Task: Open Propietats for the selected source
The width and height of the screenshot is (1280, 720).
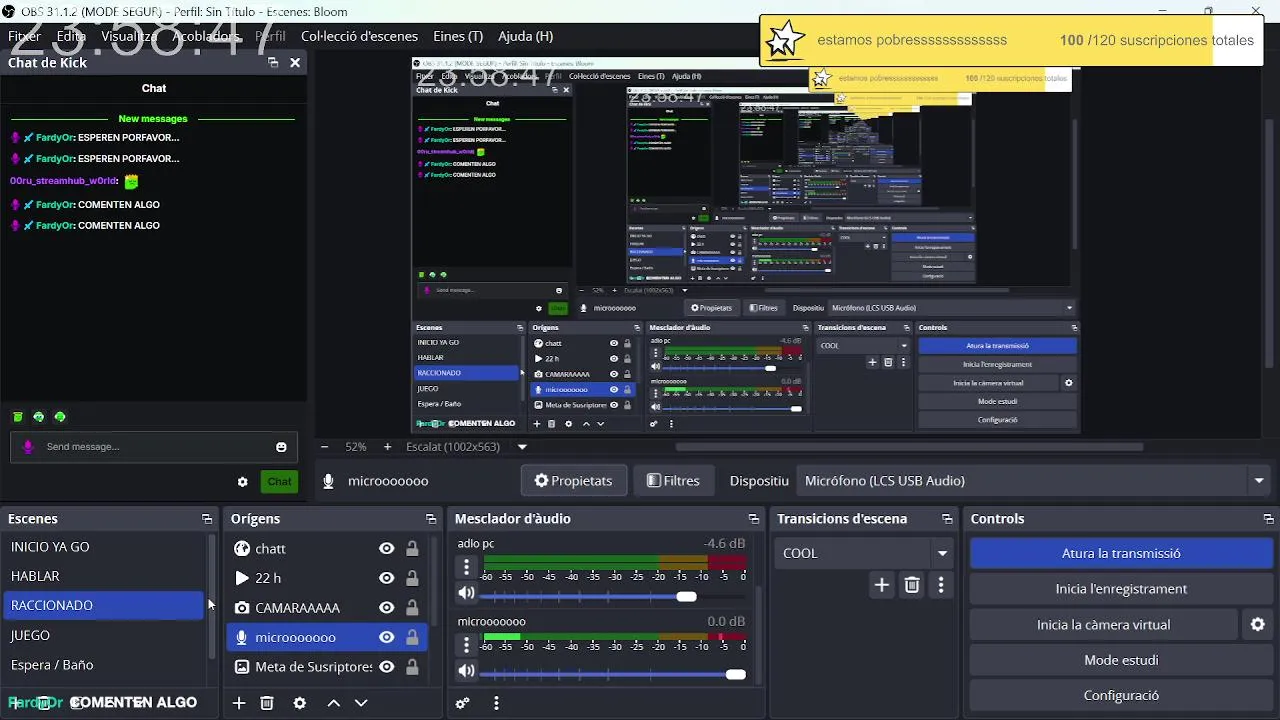Action: [x=573, y=481]
